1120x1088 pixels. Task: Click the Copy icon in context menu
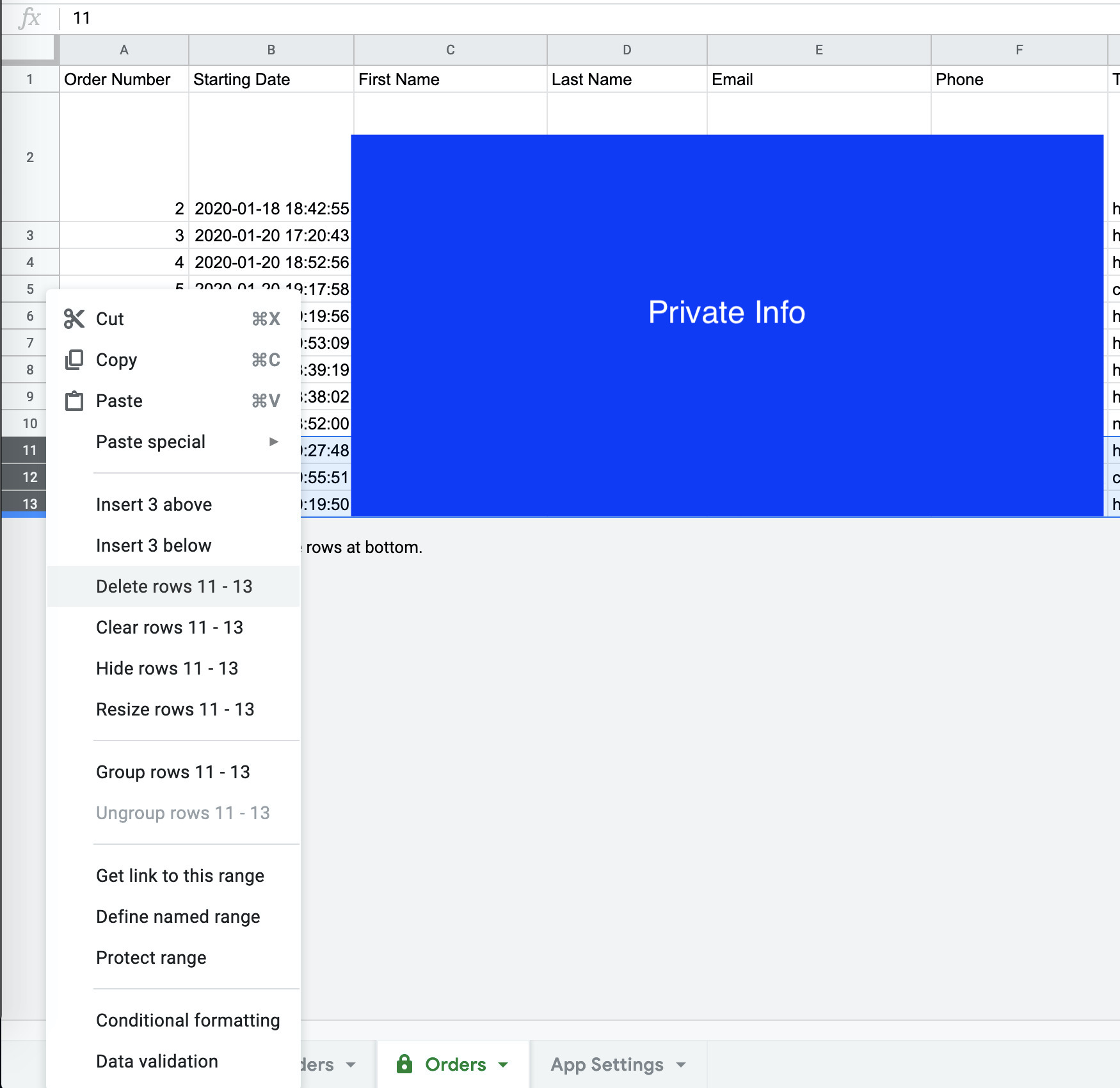tap(74, 360)
